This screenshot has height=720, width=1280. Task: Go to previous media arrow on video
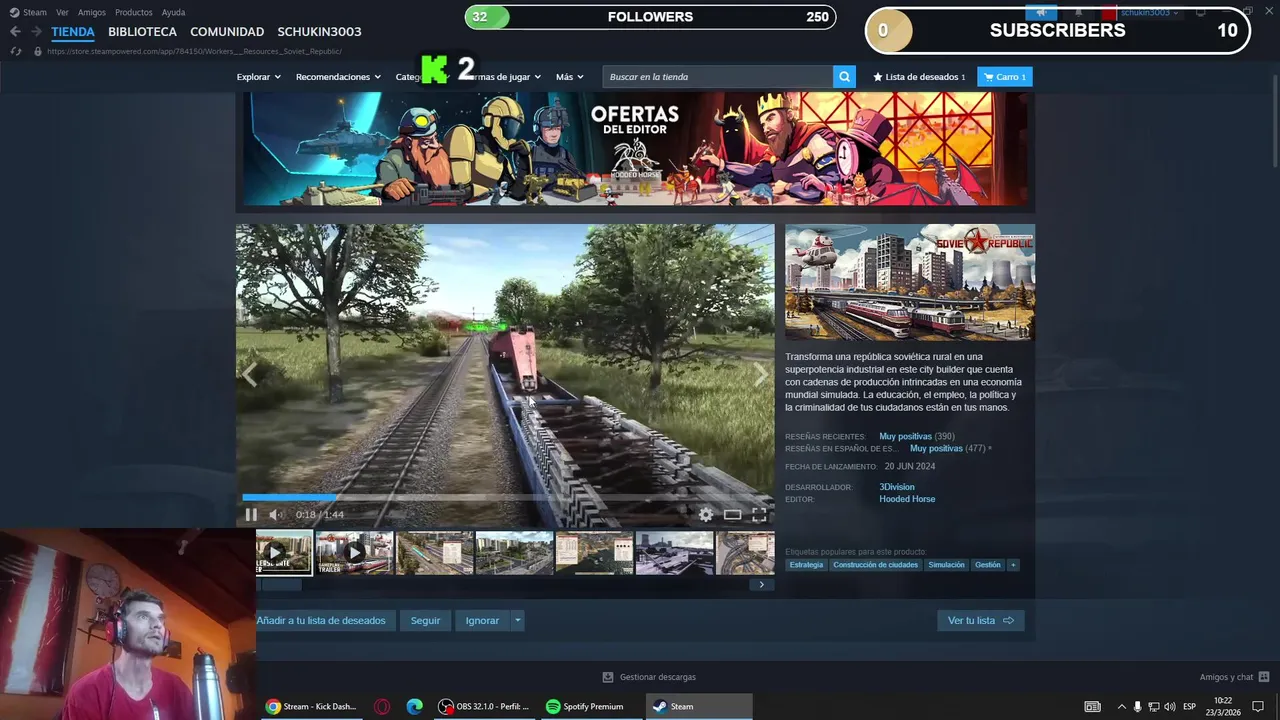(x=250, y=375)
